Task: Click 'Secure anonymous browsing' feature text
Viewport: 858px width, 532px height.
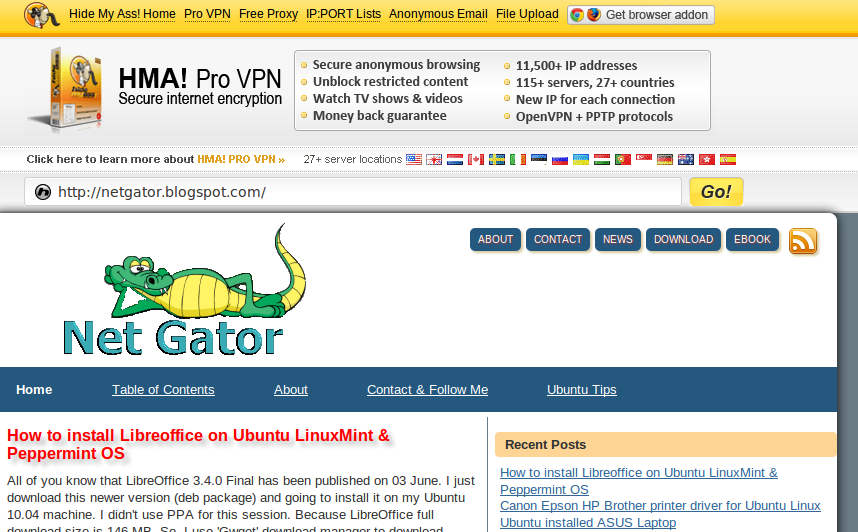Action: coord(396,65)
